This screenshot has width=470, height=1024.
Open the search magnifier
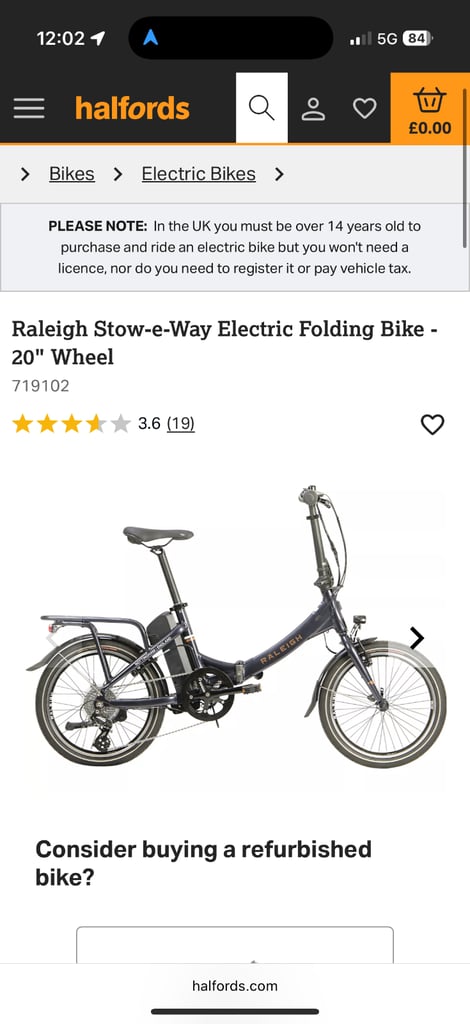[261, 108]
